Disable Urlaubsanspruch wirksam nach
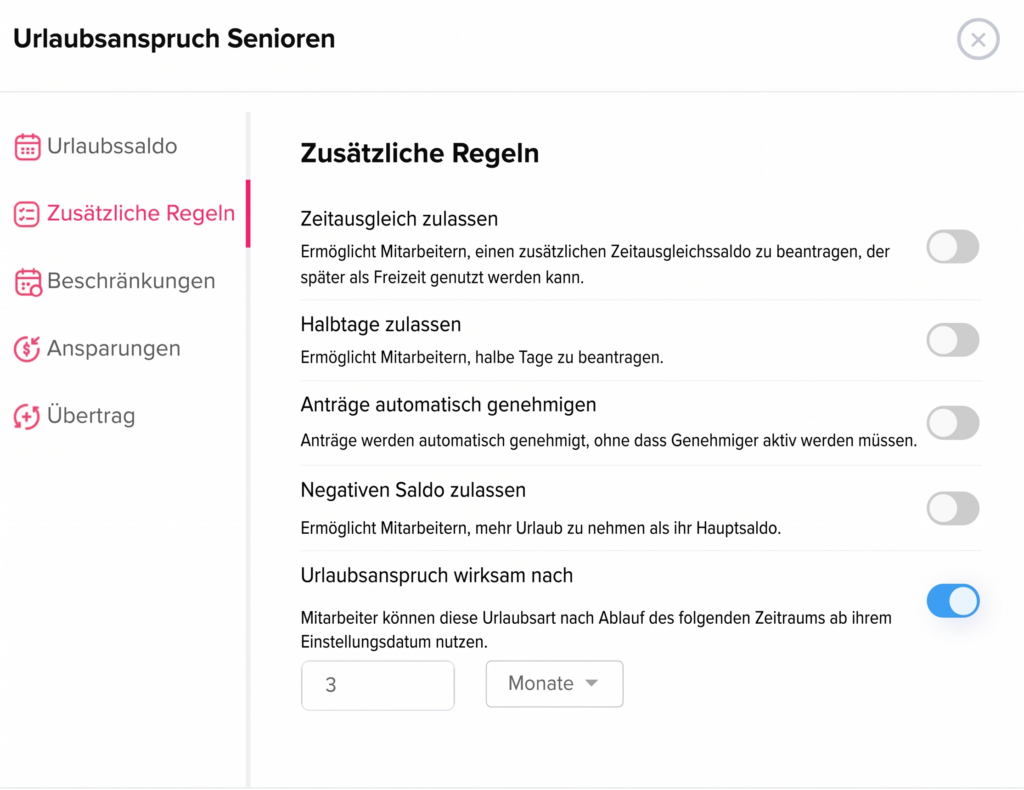This screenshot has width=1024, height=790. [x=952, y=601]
